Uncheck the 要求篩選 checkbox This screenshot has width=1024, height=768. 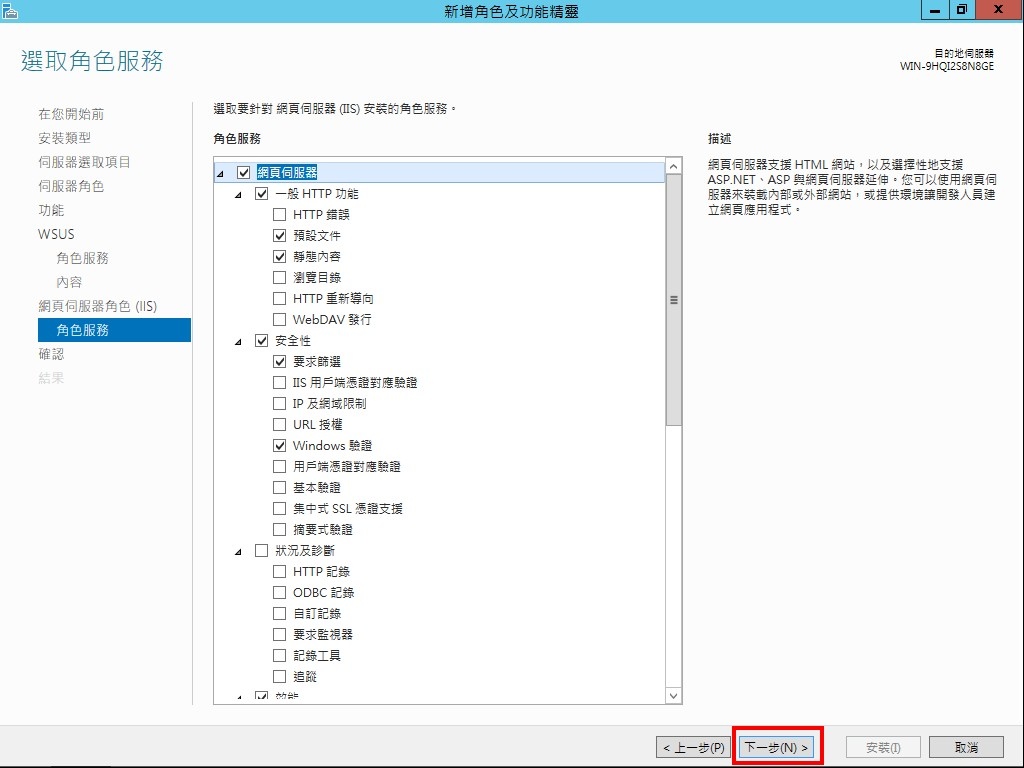(x=279, y=361)
